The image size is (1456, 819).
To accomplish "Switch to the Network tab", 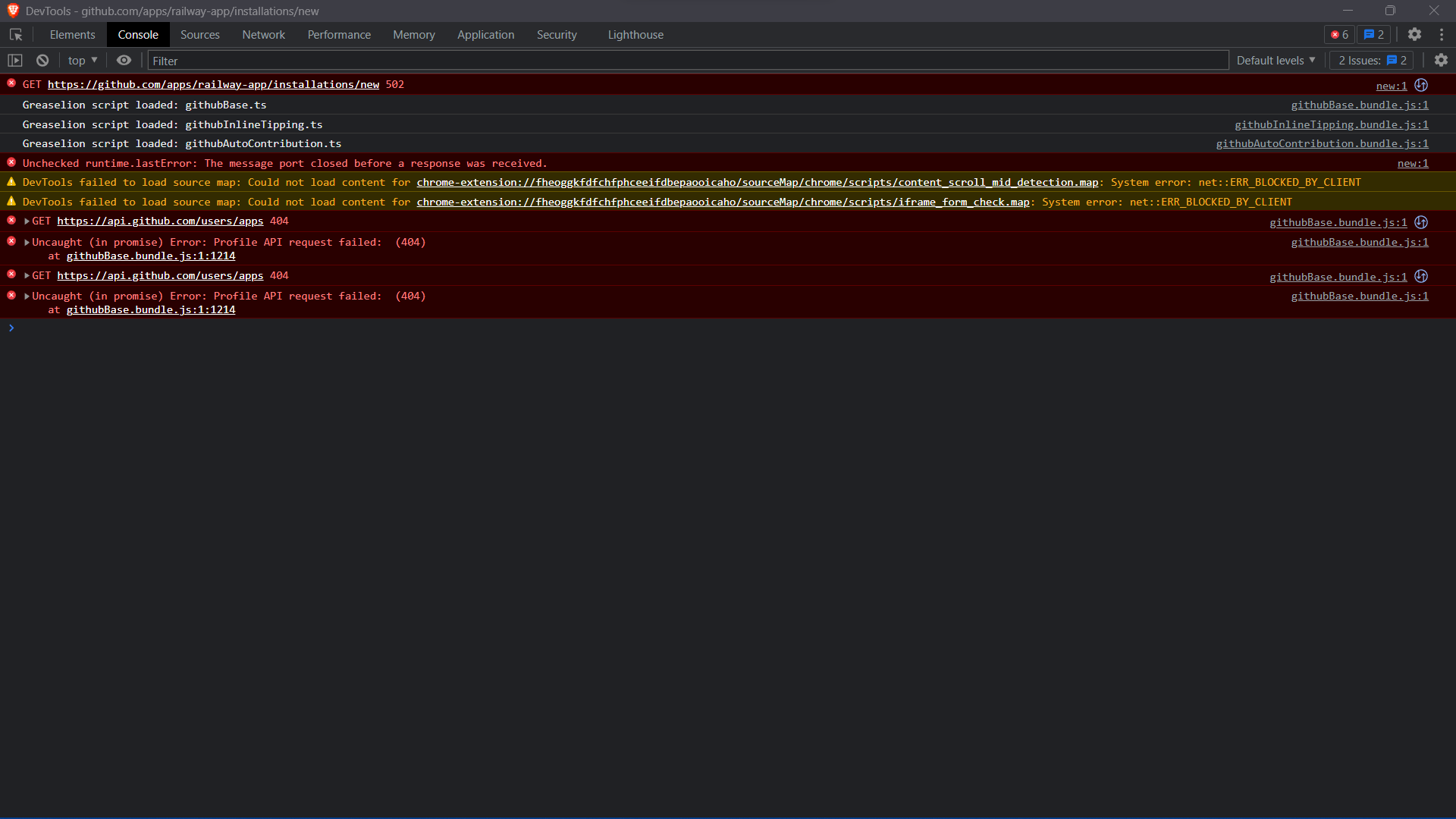I will point(263,34).
